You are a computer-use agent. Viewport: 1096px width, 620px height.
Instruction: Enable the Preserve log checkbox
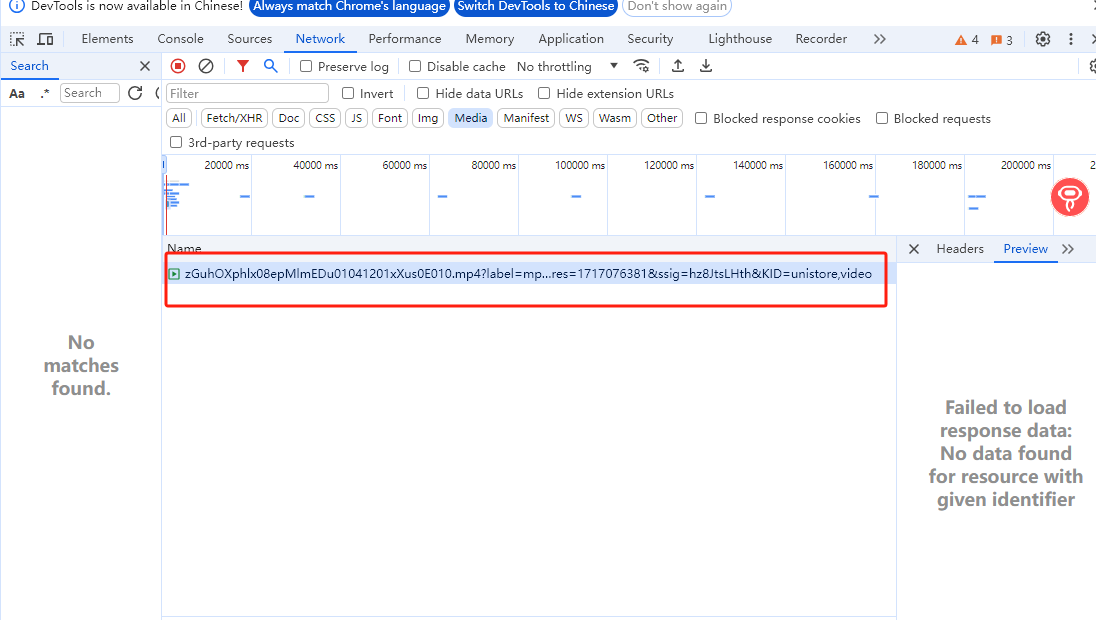pos(307,66)
